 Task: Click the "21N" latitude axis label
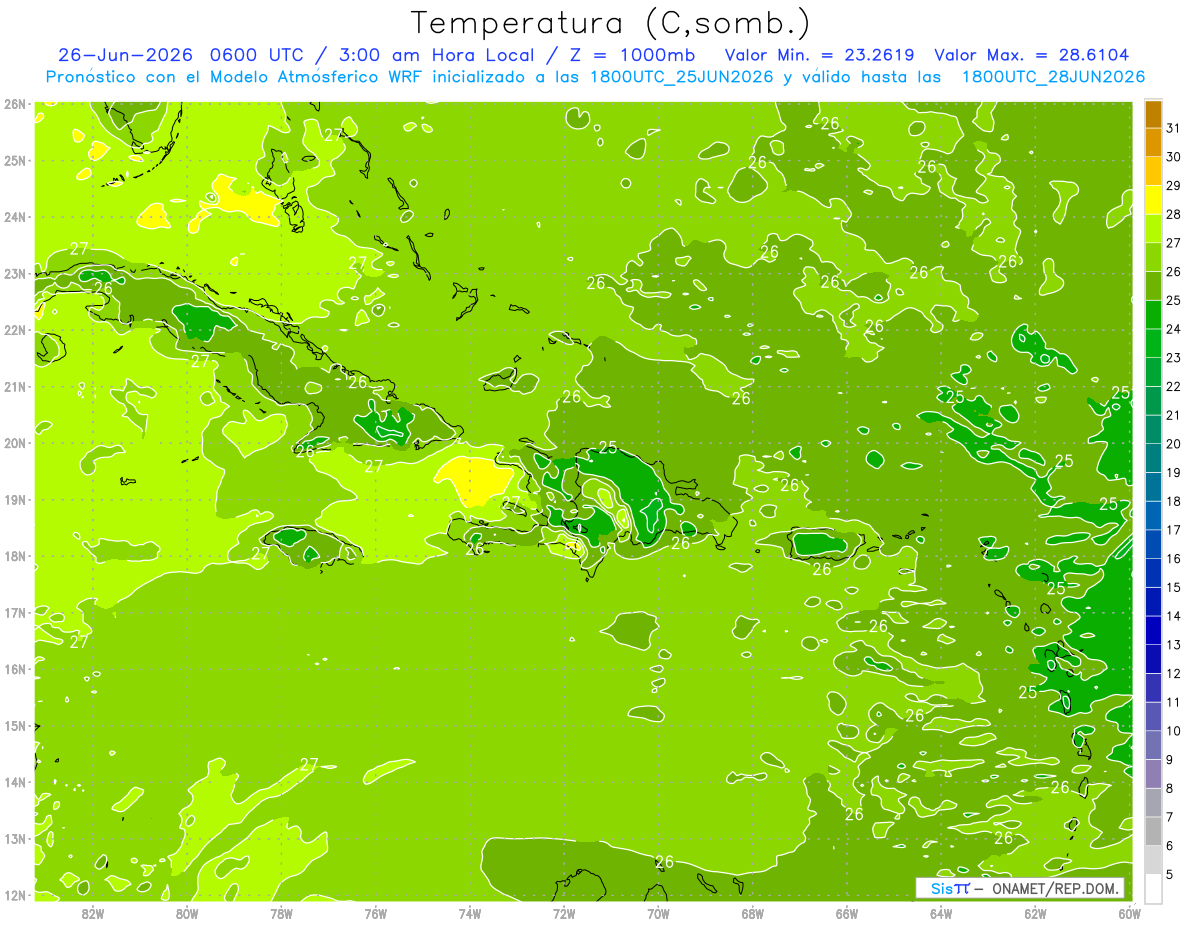(15, 386)
